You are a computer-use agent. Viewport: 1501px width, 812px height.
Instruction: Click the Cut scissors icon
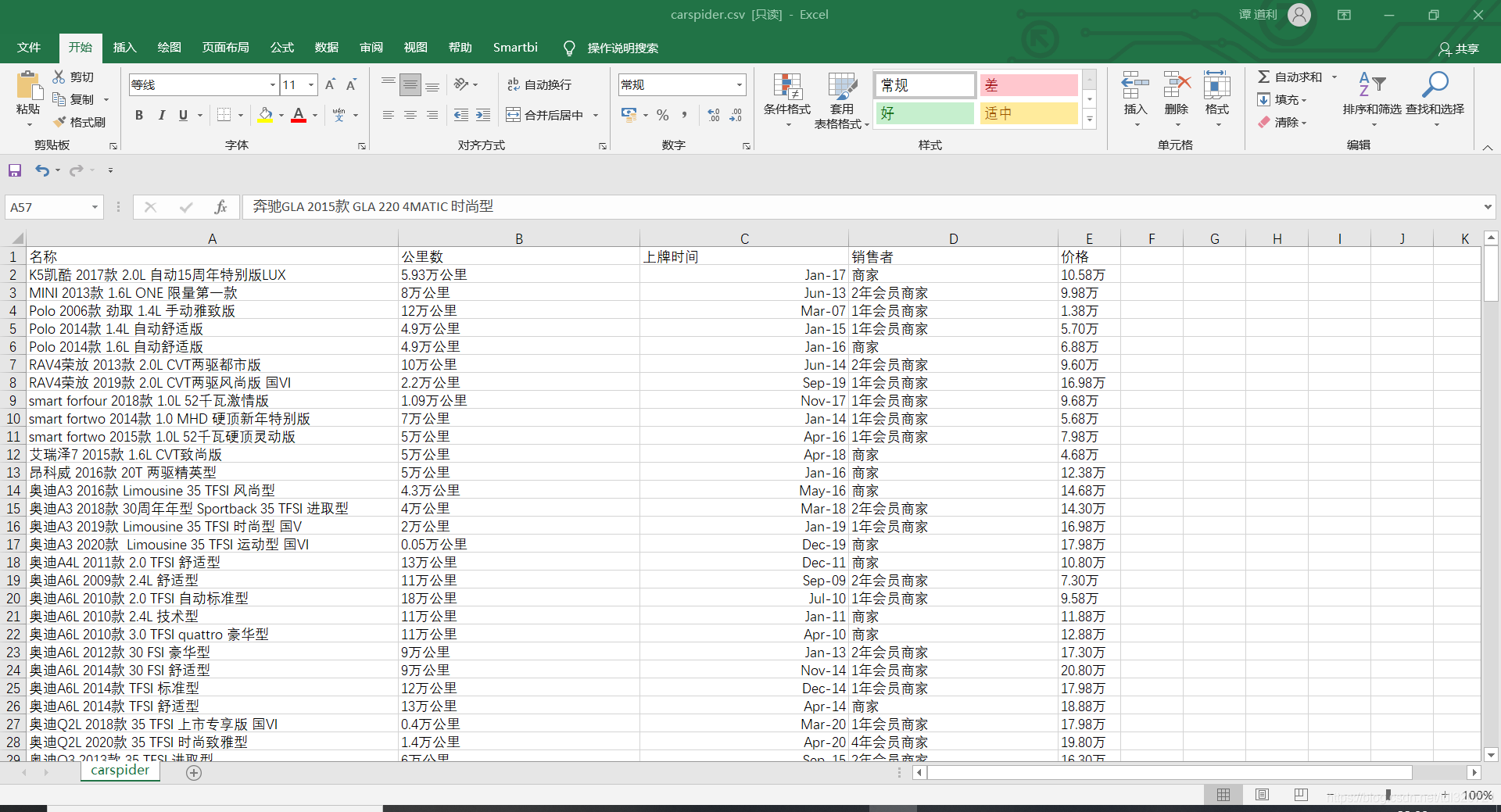point(59,77)
